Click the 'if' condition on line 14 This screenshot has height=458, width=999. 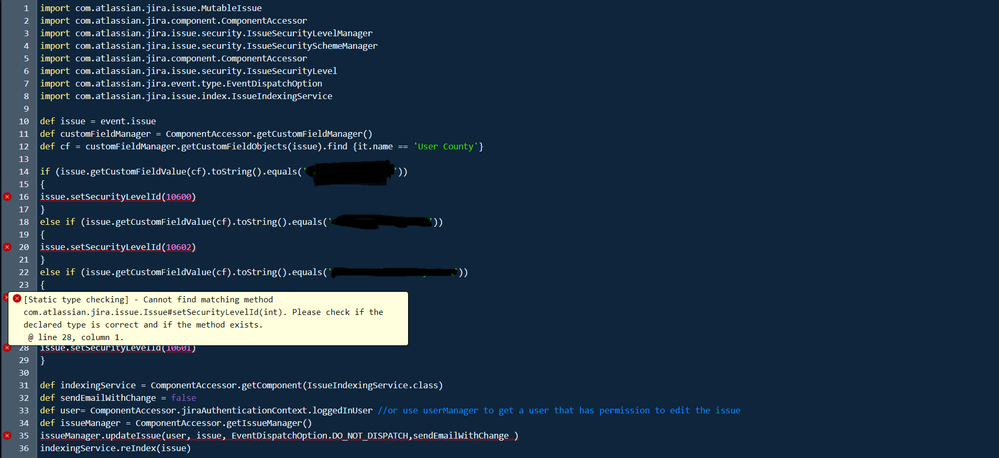223,172
